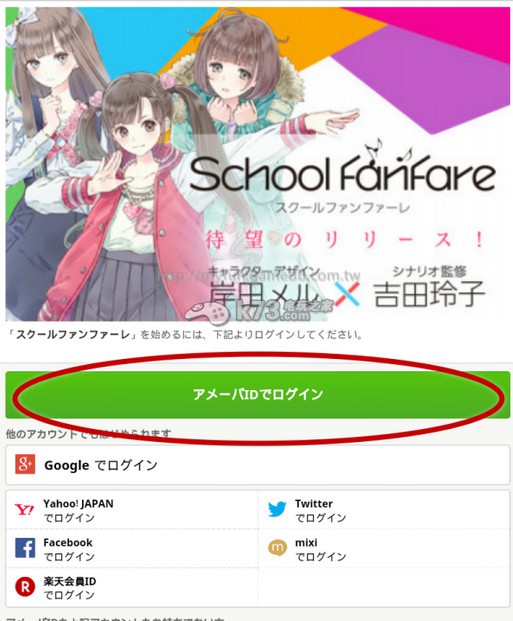The image size is (513, 621).
Task: Click the 待望のリリース pink text
Action: pyautogui.click(x=345, y=240)
